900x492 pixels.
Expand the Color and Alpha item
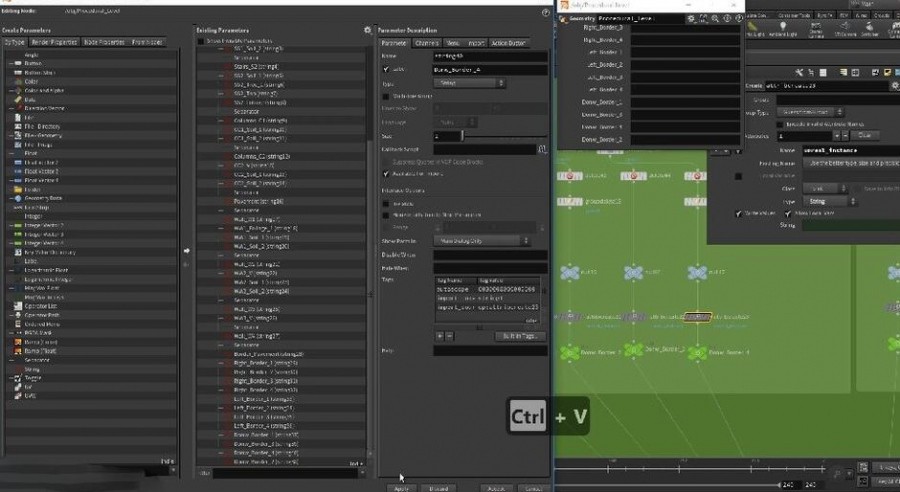pyautogui.click(x=10, y=91)
